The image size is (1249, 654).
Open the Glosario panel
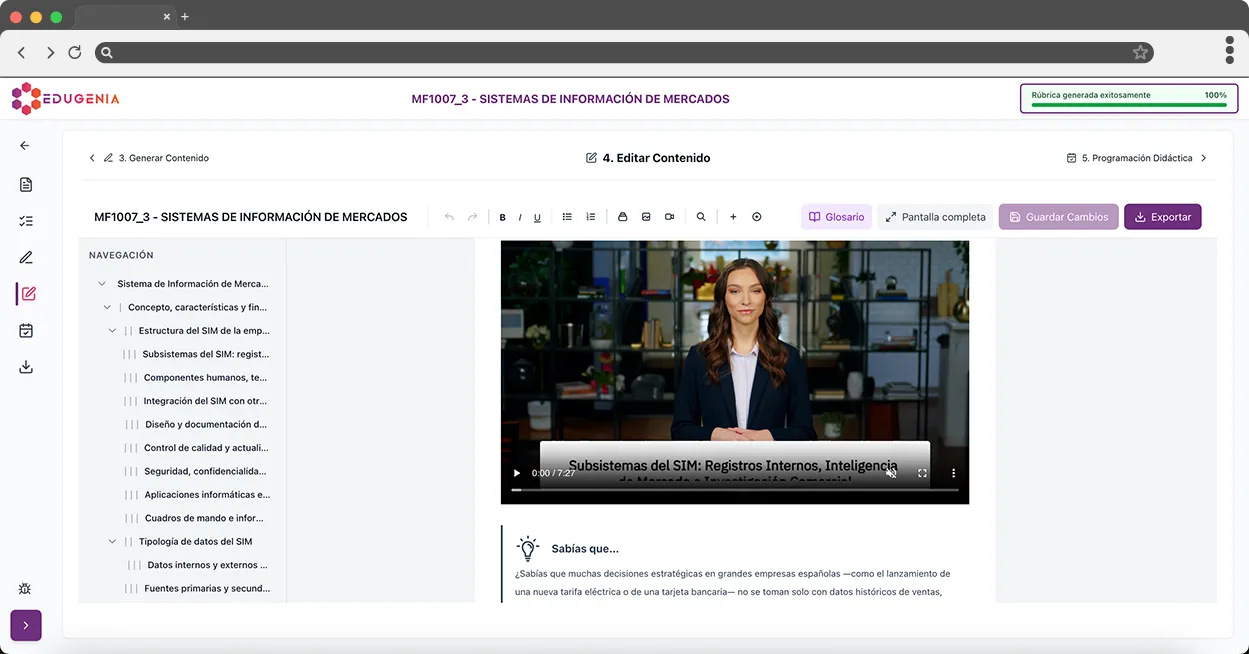pyautogui.click(x=836, y=217)
